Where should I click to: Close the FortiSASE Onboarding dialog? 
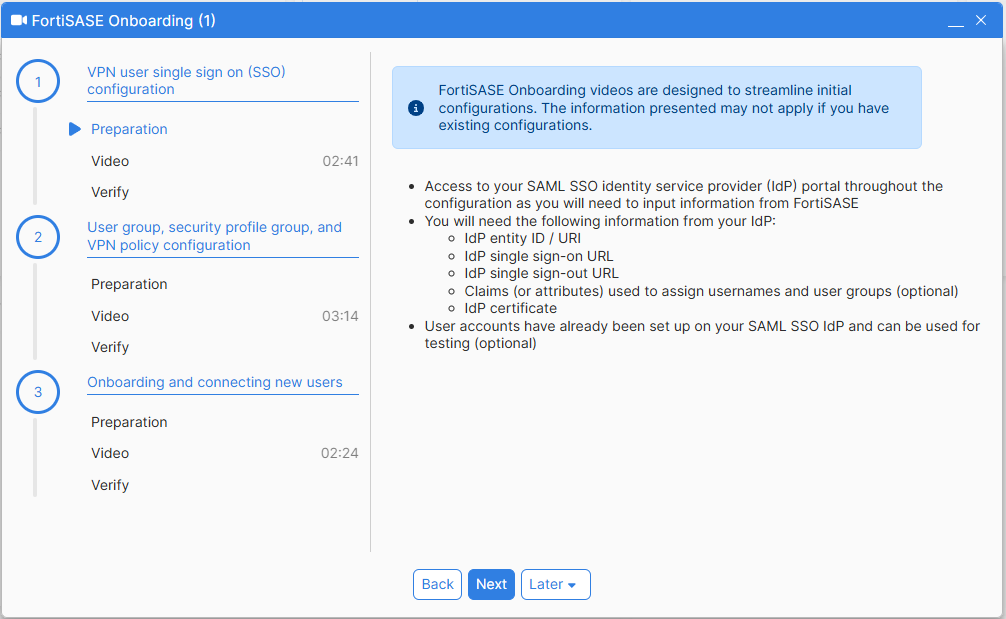coord(981,21)
